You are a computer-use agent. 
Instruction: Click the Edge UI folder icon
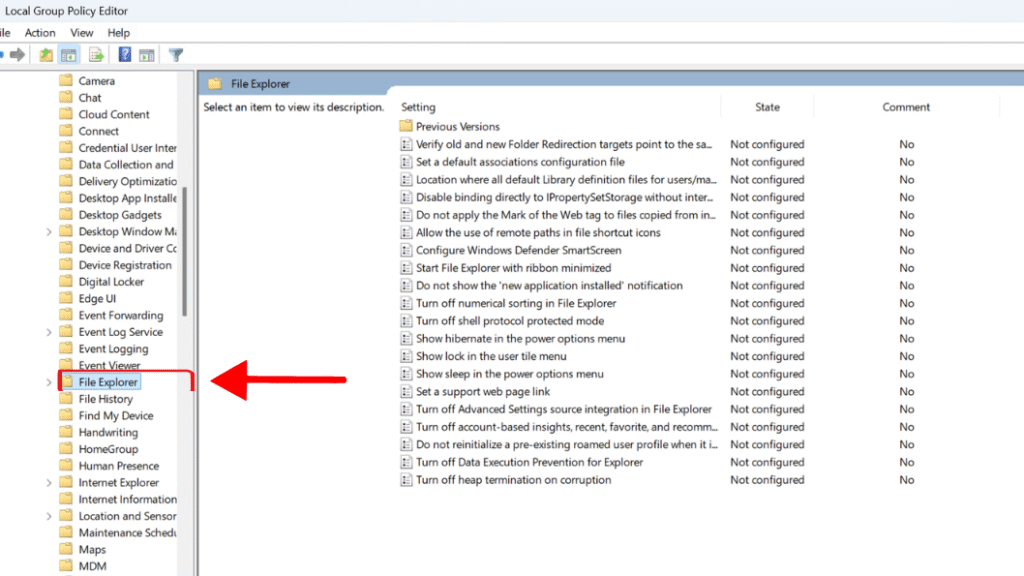[66, 298]
